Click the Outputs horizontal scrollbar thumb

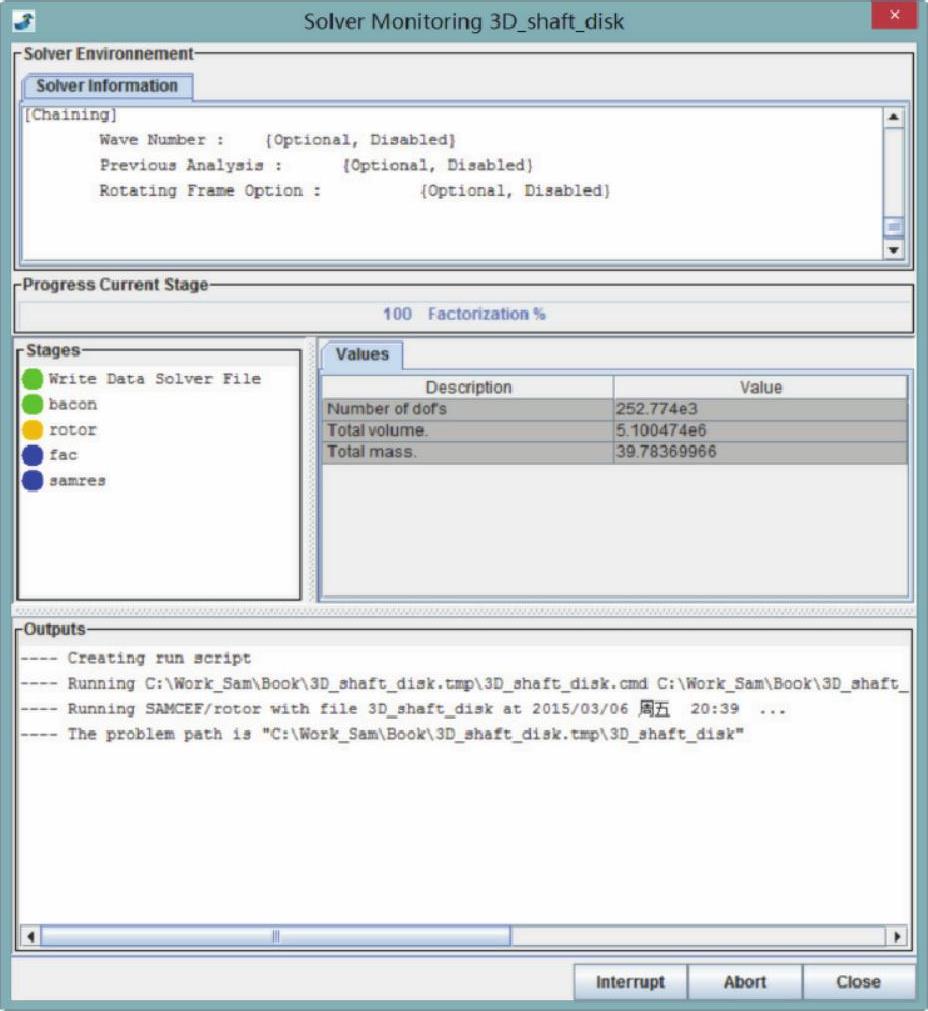(275, 937)
